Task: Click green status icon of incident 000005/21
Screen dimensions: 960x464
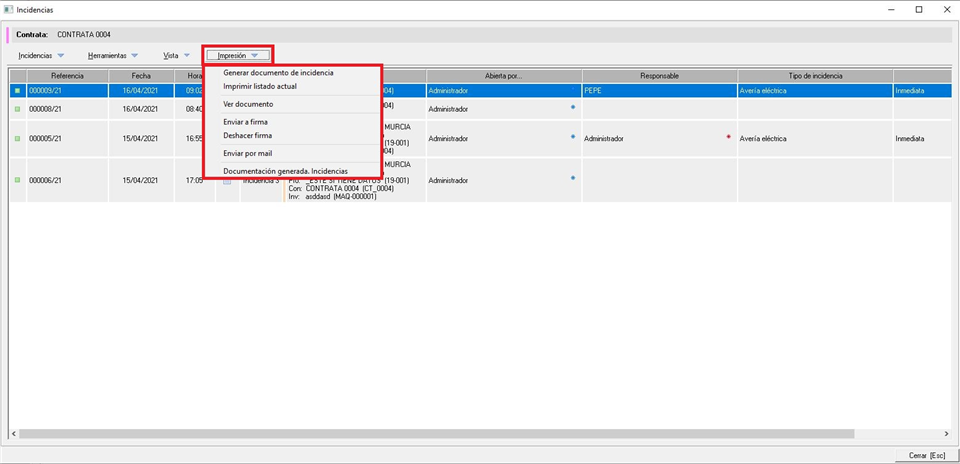Action: [x=17, y=139]
